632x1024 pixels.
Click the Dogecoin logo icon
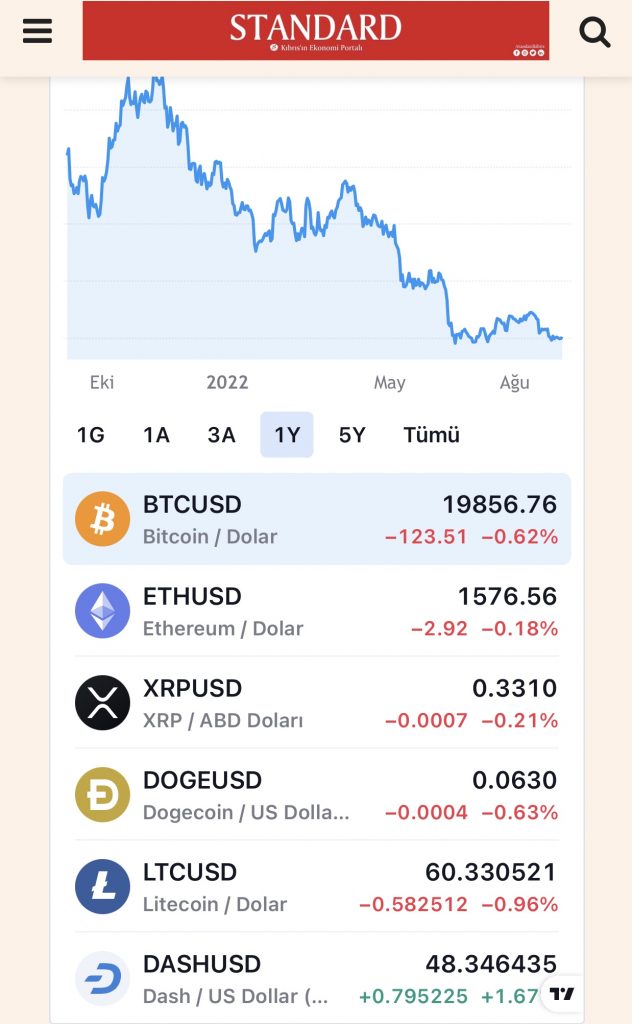tap(103, 795)
